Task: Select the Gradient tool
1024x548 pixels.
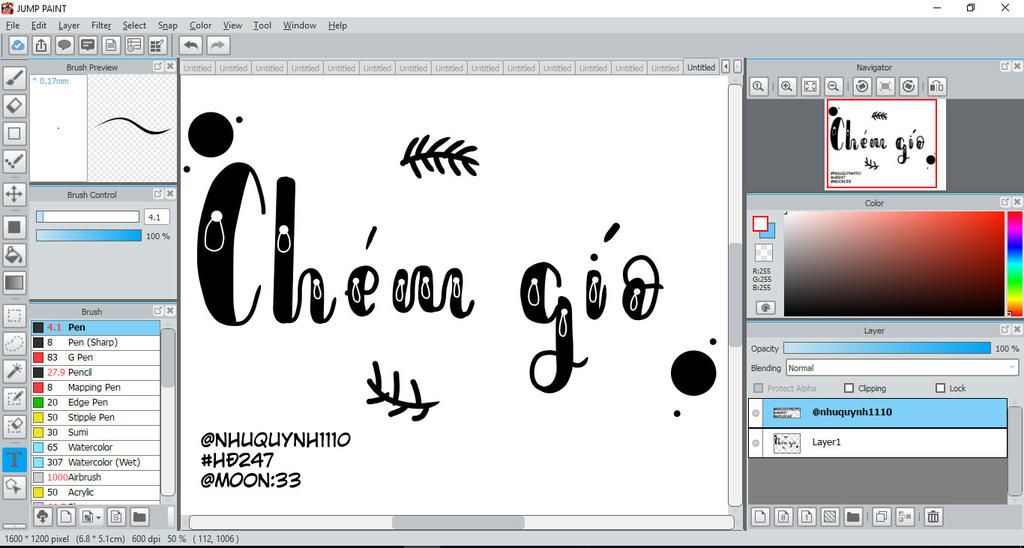Action: pos(14,283)
